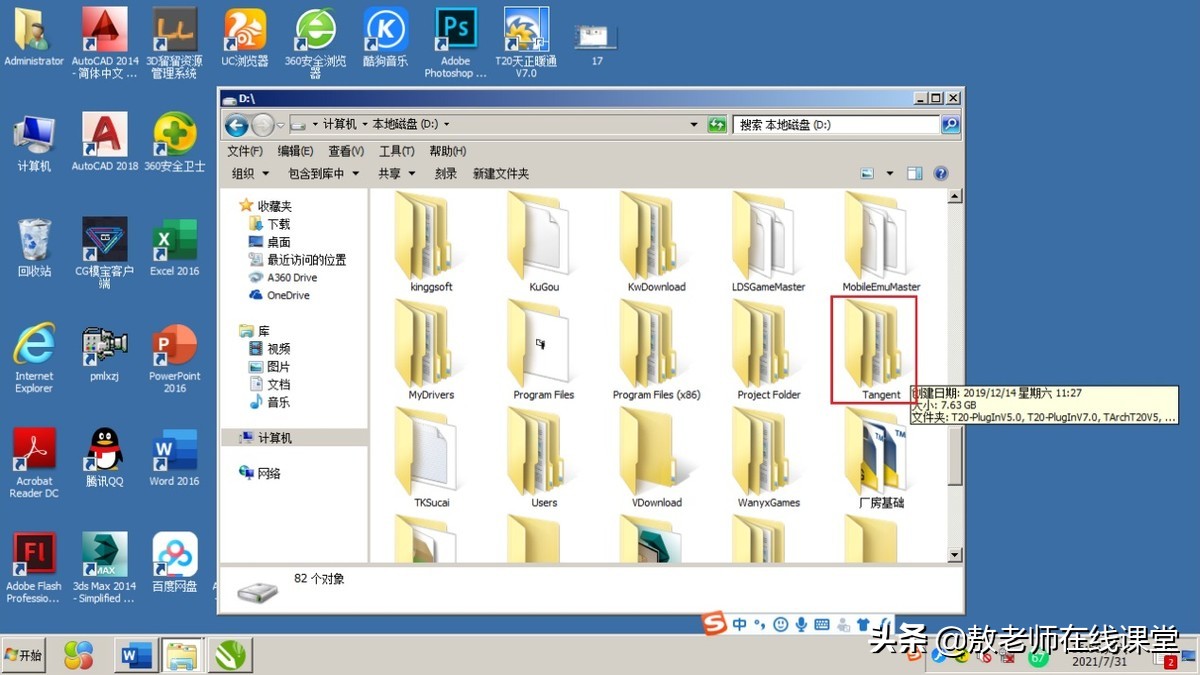Open the 查看 menu
Viewport: 1200px width, 675px height.
(x=345, y=150)
